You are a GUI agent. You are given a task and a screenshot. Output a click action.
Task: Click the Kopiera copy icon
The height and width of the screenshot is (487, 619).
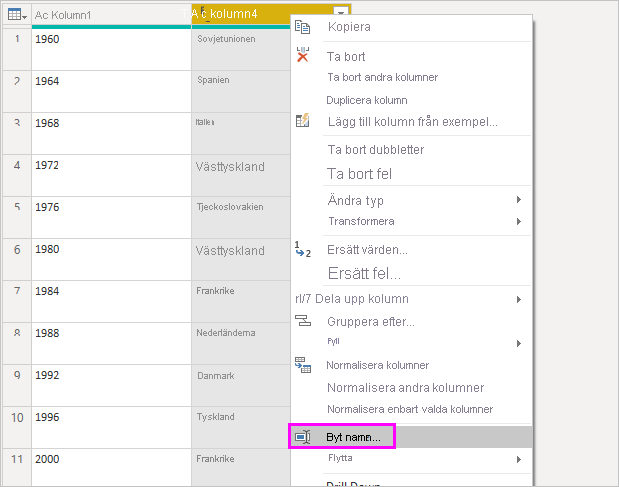tap(303, 27)
